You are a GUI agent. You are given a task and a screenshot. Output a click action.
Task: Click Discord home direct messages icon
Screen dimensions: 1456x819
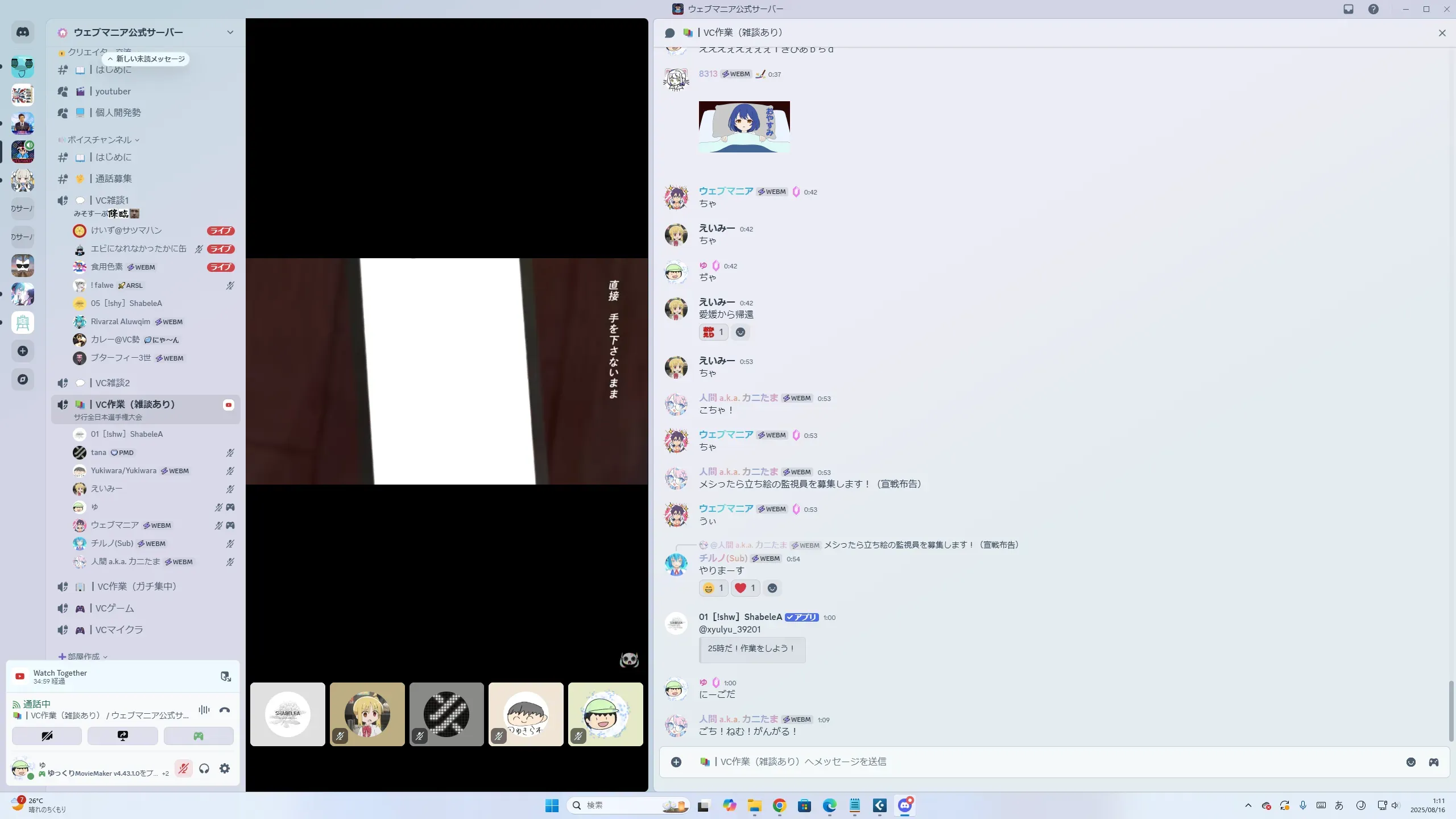tap(23, 32)
